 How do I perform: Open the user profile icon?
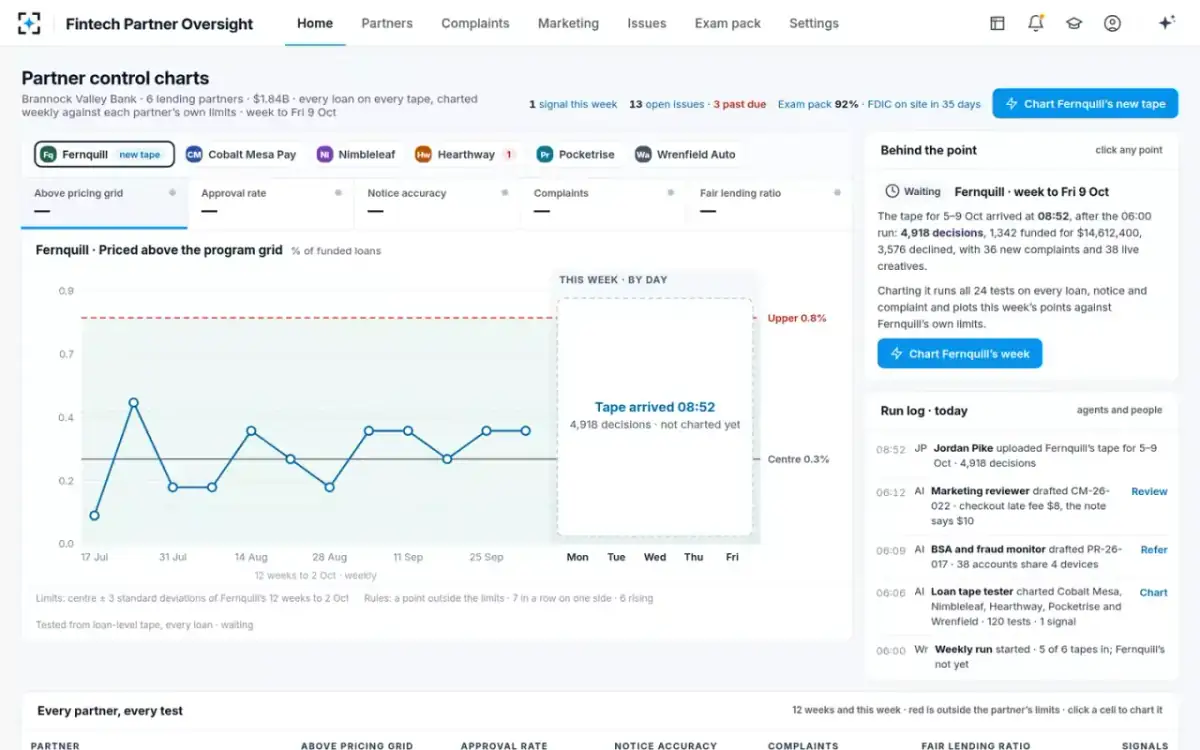[x=1112, y=23]
